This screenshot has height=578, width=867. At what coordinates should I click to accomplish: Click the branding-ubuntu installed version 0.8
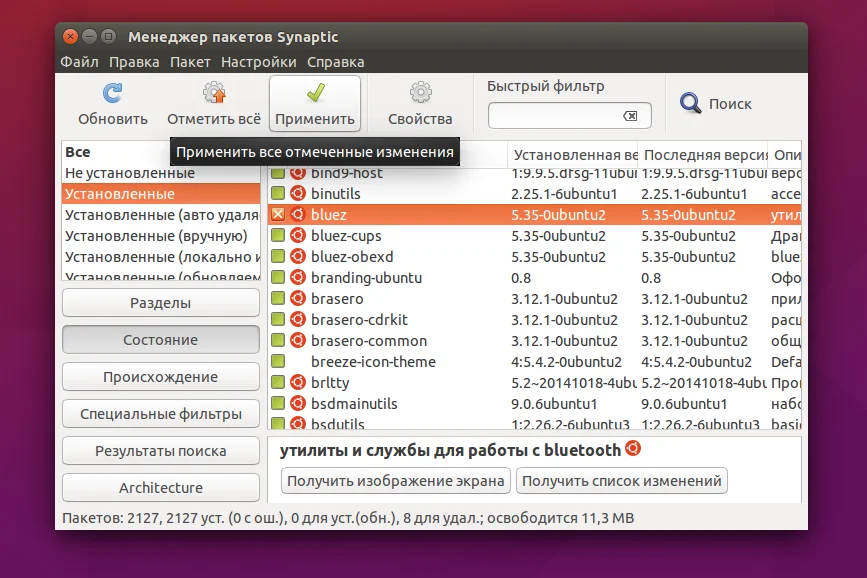point(521,278)
